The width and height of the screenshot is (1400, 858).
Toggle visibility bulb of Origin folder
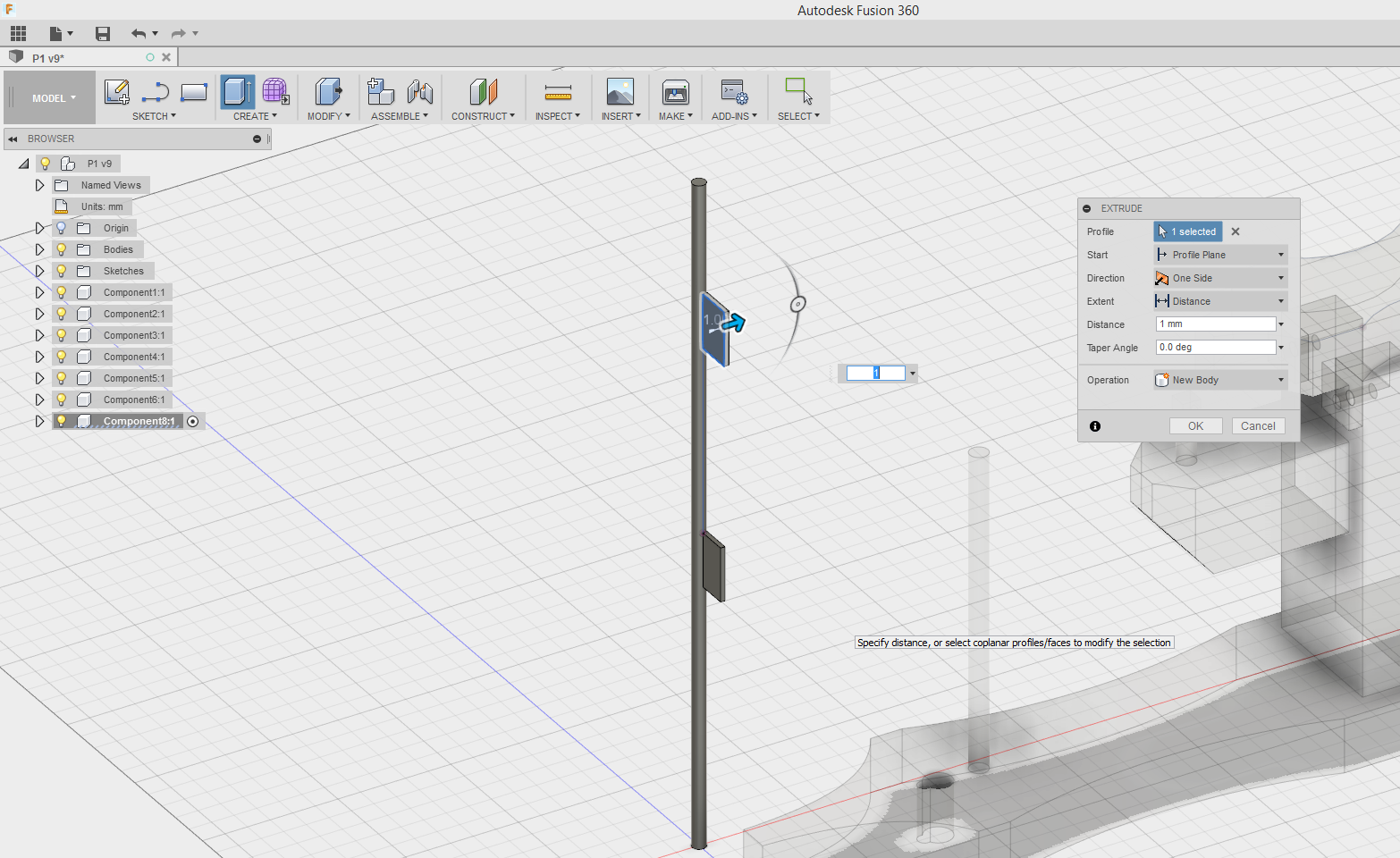point(62,228)
